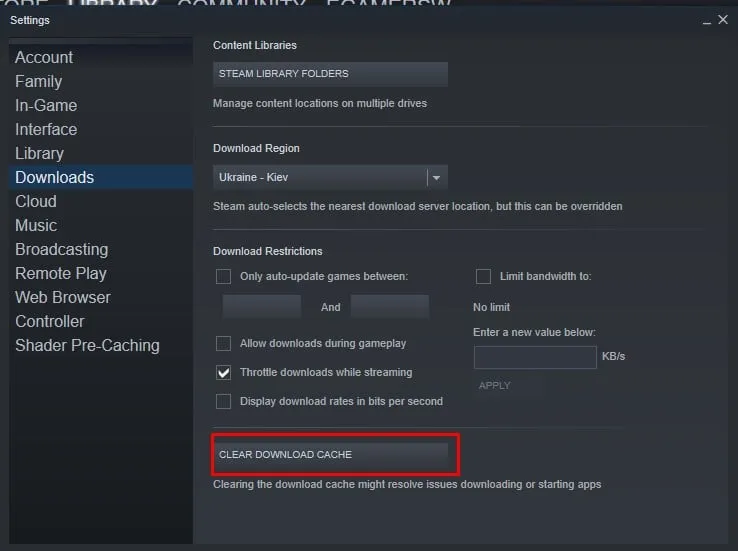Screen dimensions: 738x551
Task: Click the Clear Download Cache button
Action: 330,455
